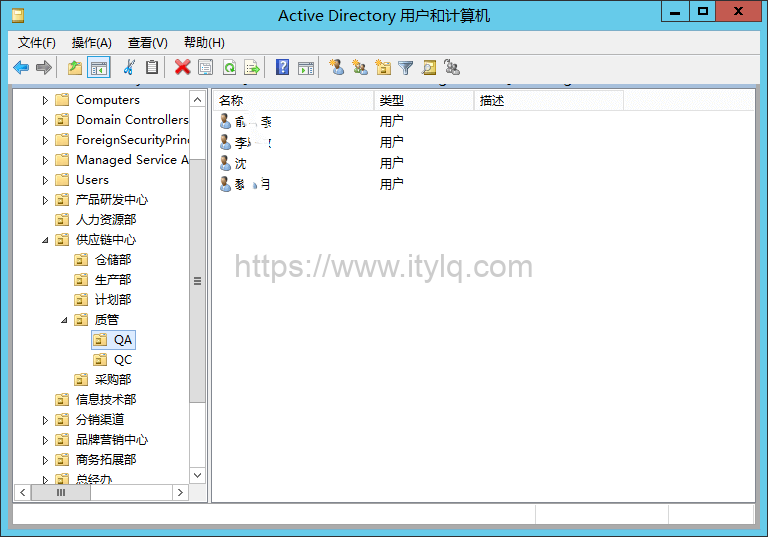Select the QC organizational unit
Screen dimensions: 768x537
[122, 360]
